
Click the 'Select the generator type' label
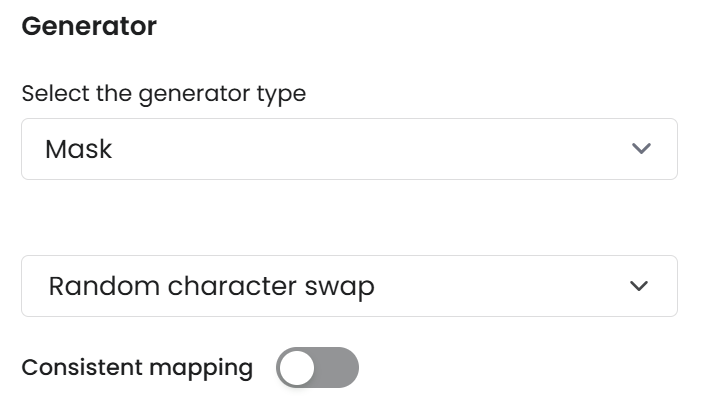point(163,94)
